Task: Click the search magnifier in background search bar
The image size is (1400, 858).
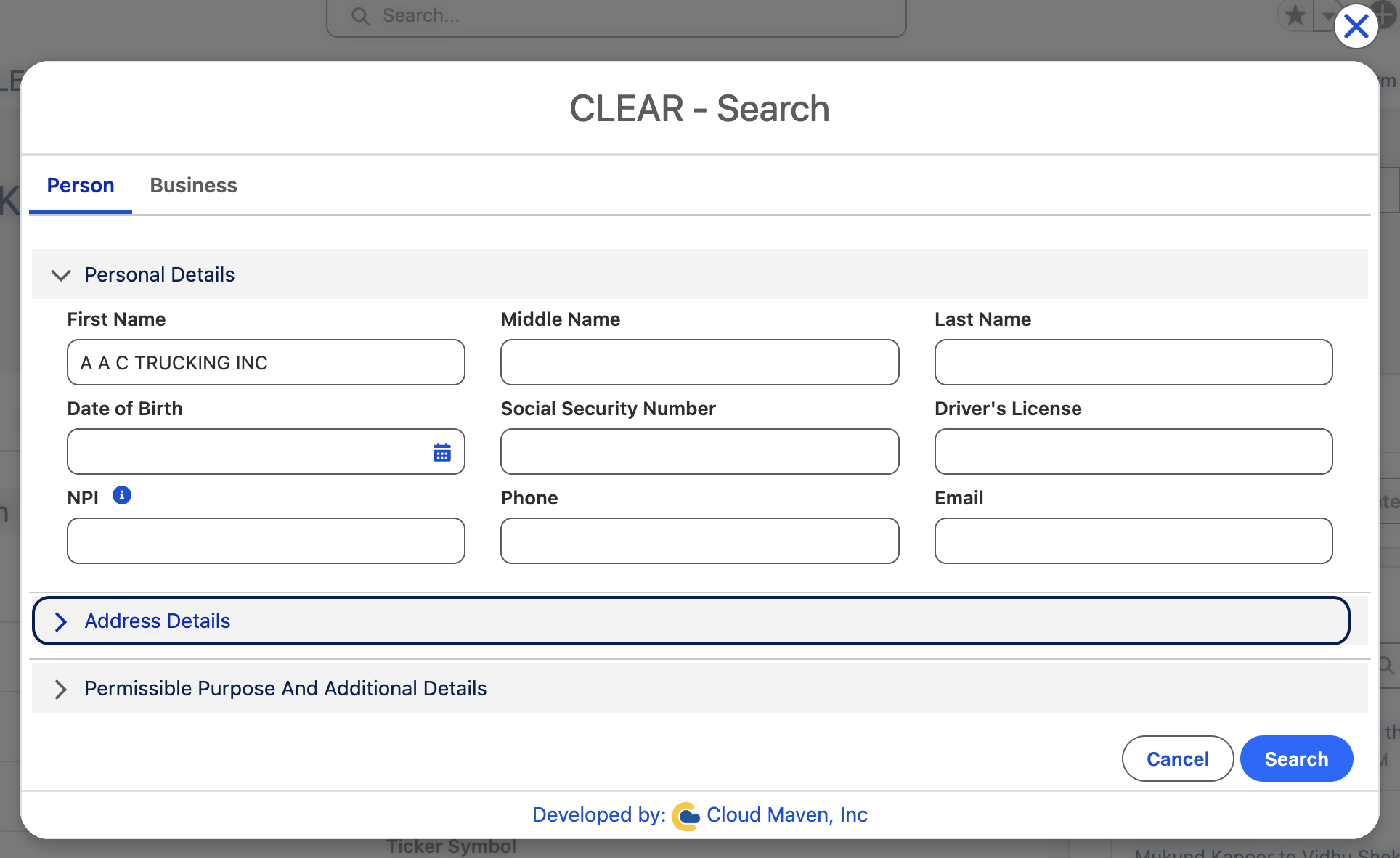Action: click(x=360, y=15)
